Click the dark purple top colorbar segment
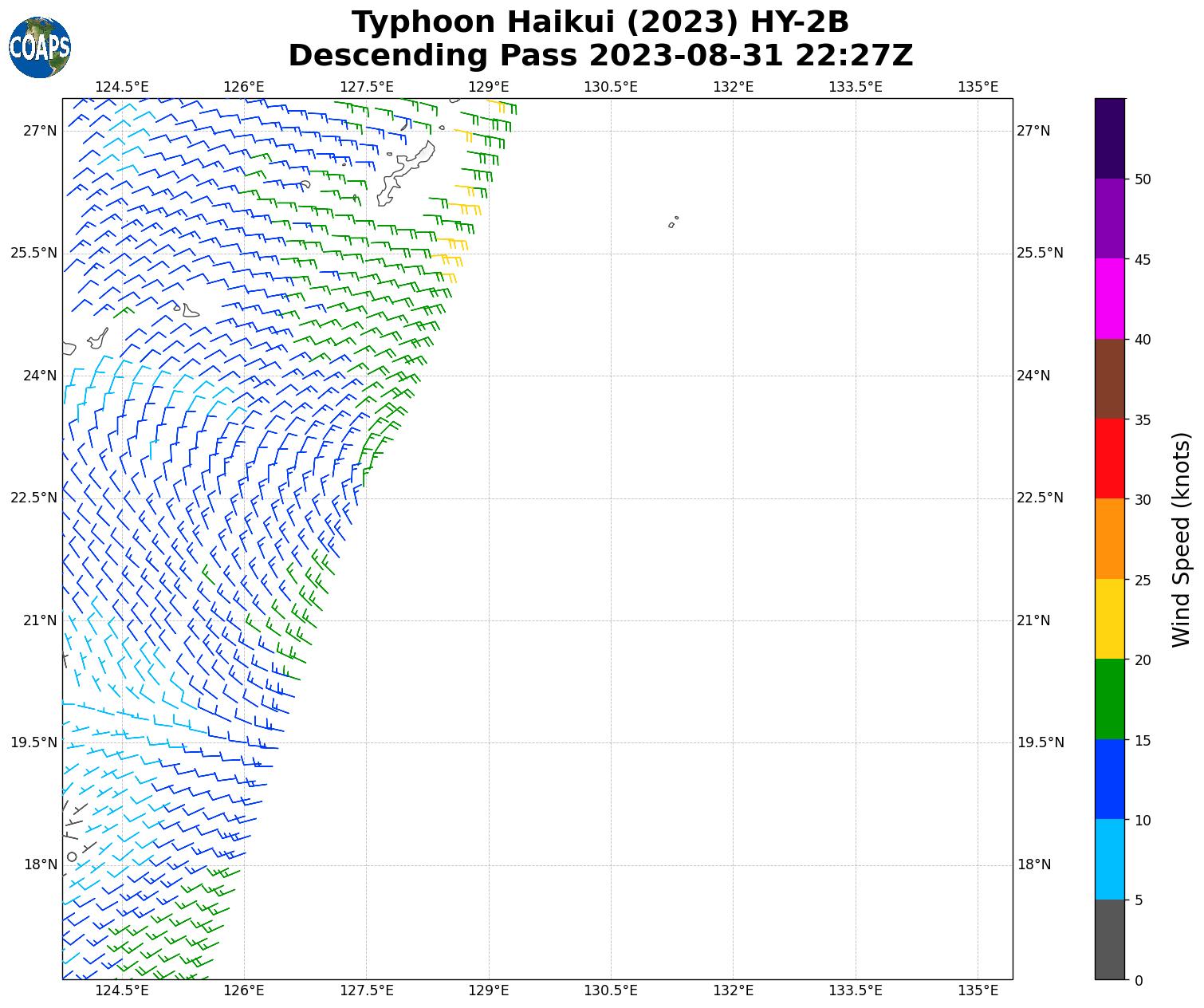This screenshot has width=1204, height=1008. [x=1109, y=138]
